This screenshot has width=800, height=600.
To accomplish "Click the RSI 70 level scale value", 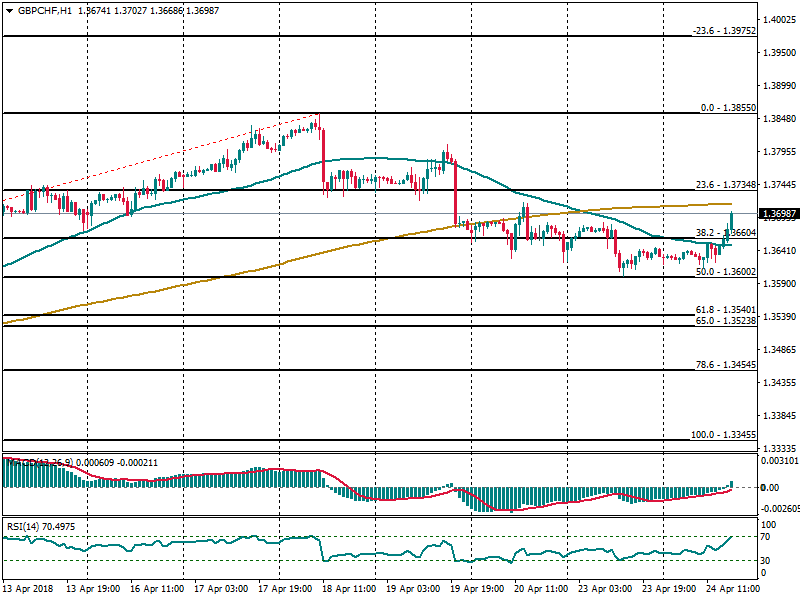I will 768,537.
